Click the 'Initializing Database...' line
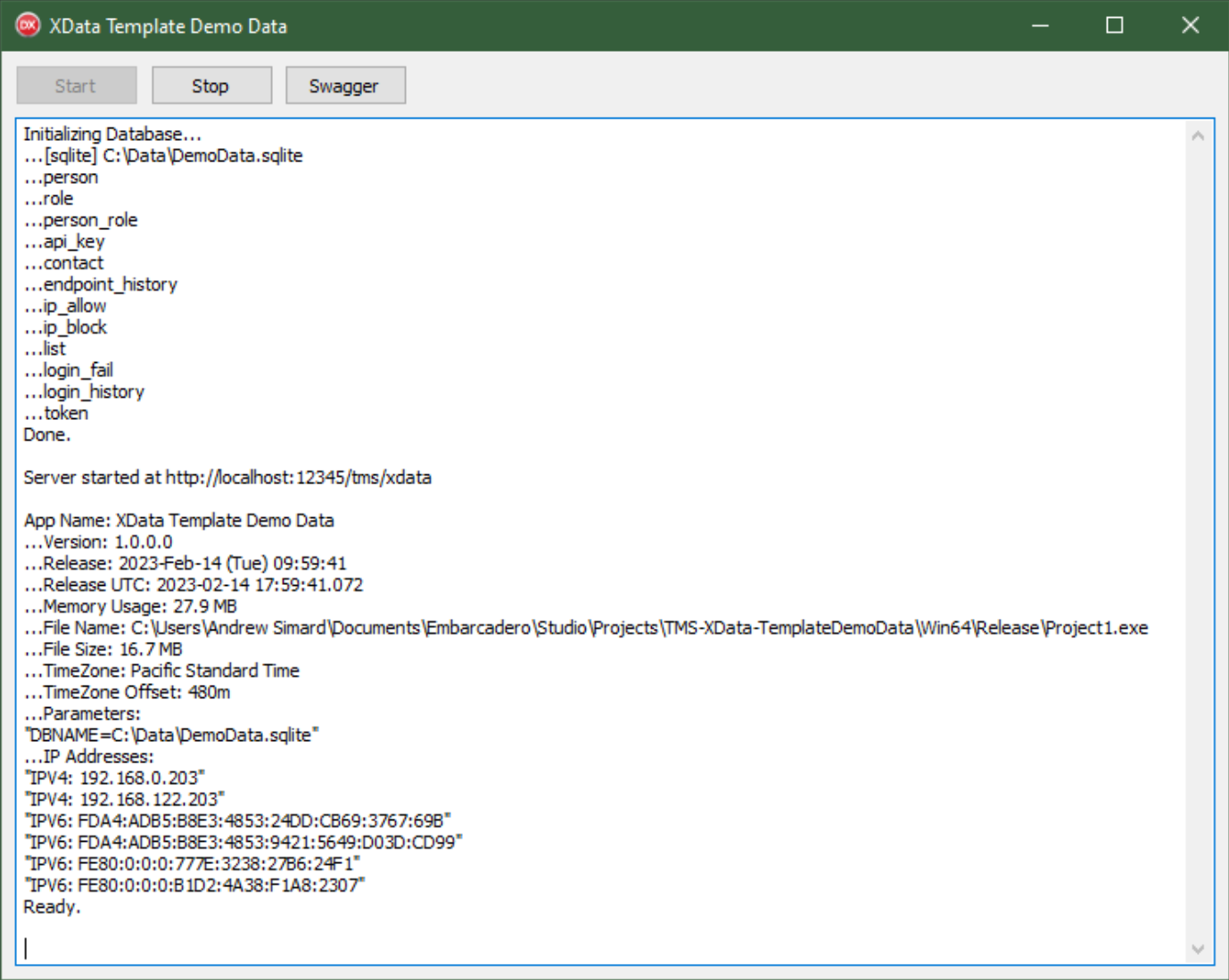Screen dimensions: 1229x980 [112, 134]
